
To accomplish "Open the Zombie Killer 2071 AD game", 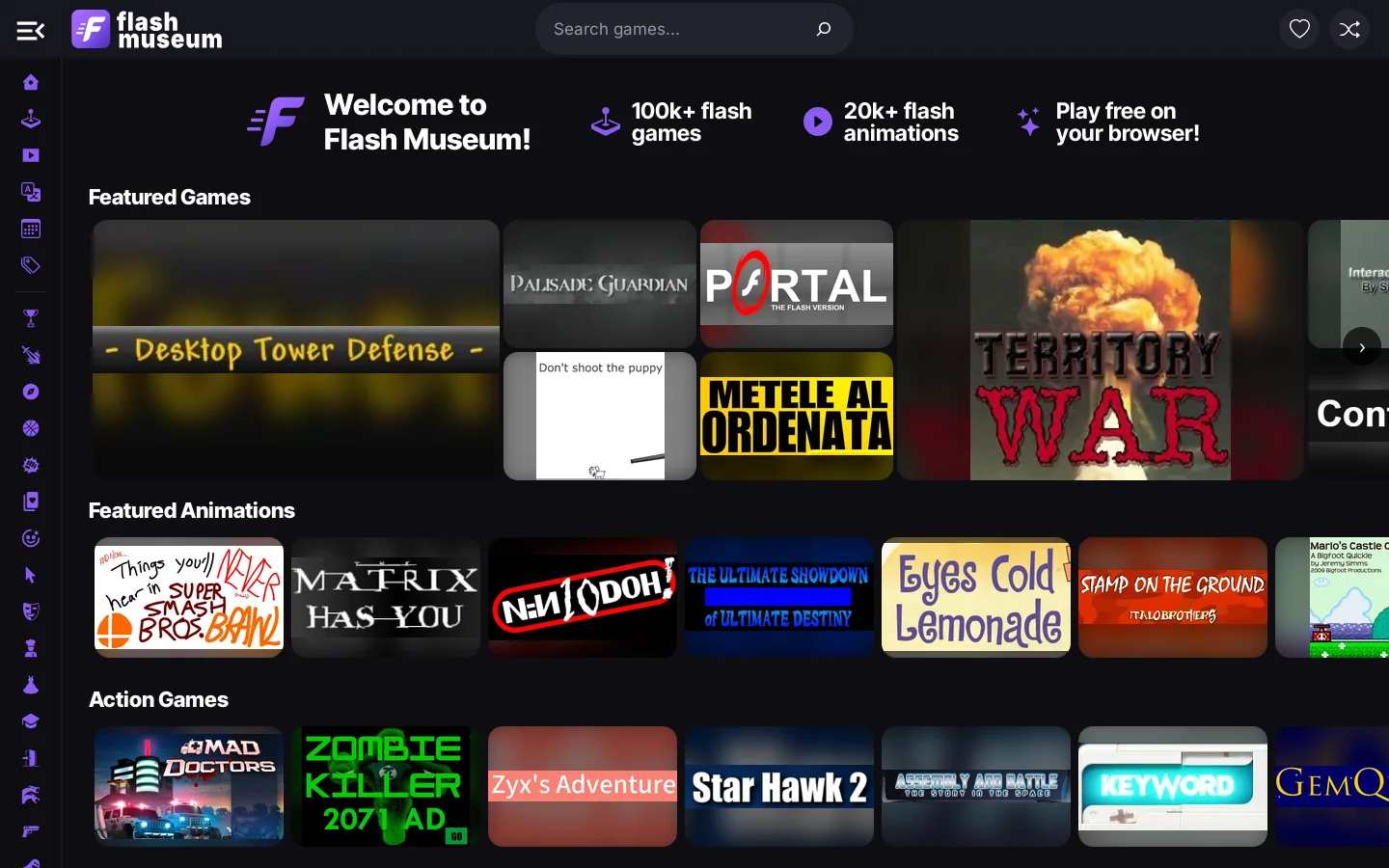I will 386,786.
